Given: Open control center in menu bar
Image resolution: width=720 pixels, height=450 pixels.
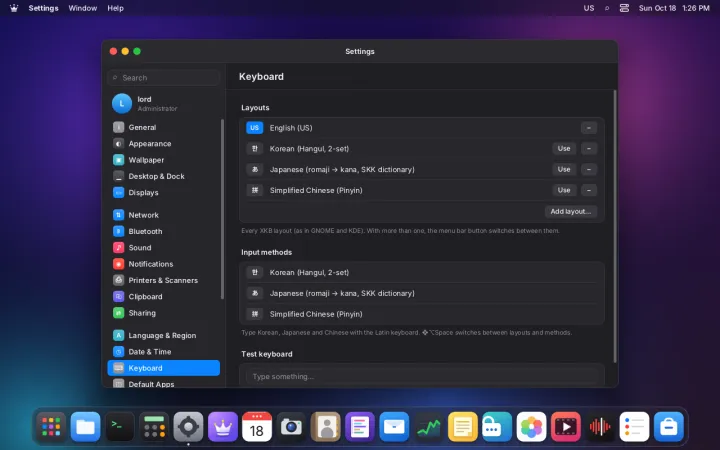Looking at the screenshot, I should 624,8.
